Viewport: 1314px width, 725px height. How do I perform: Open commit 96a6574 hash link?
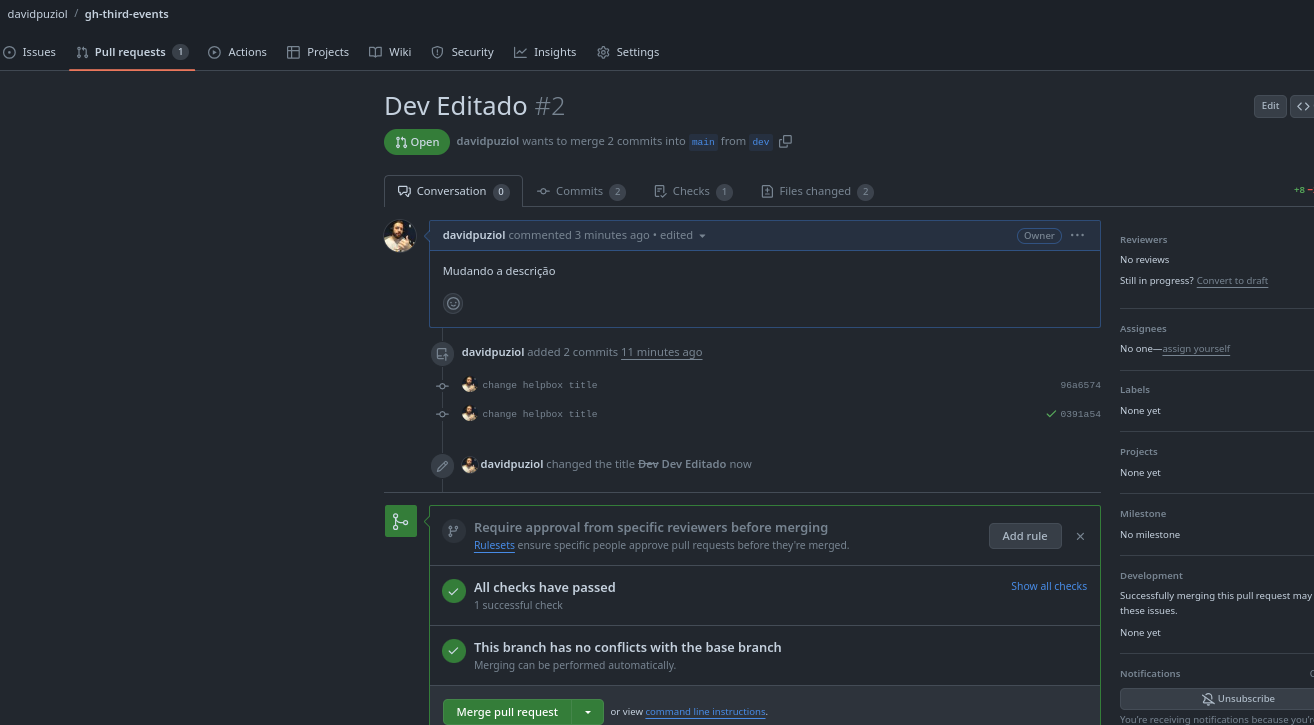coord(1080,385)
